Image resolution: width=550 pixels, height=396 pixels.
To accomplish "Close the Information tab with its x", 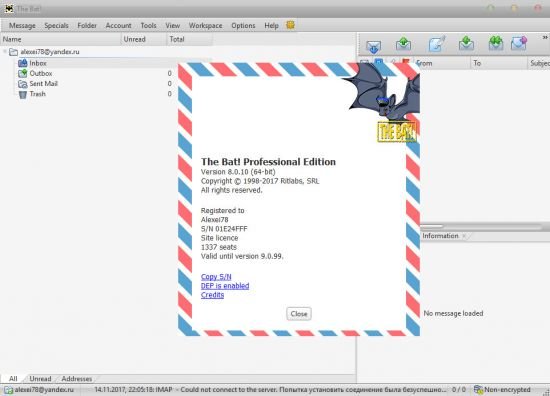I will [x=464, y=236].
